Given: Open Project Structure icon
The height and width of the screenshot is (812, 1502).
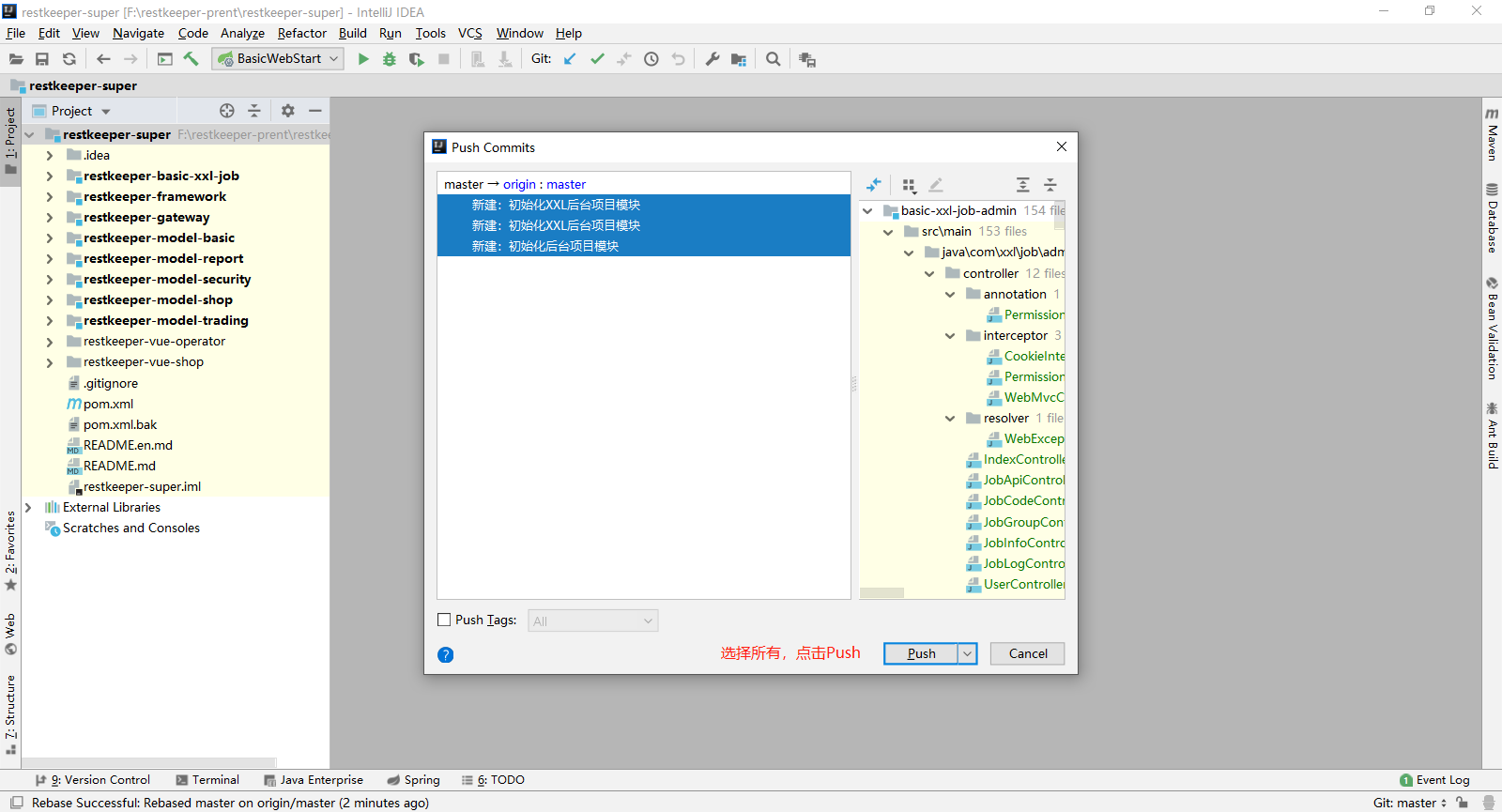Looking at the screenshot, I should point(739,59).
